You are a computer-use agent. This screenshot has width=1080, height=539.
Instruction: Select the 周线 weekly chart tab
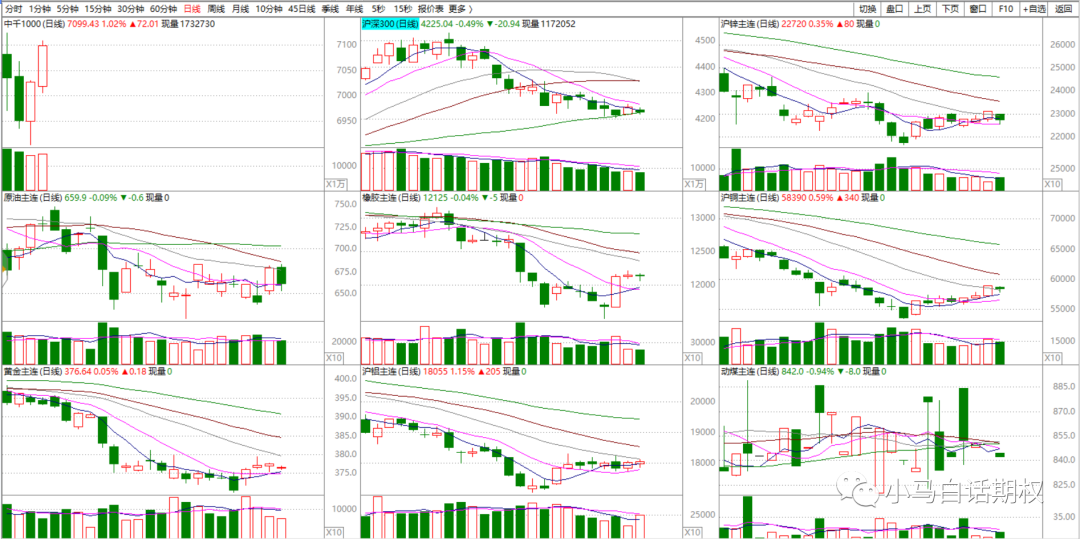(216, 8)
